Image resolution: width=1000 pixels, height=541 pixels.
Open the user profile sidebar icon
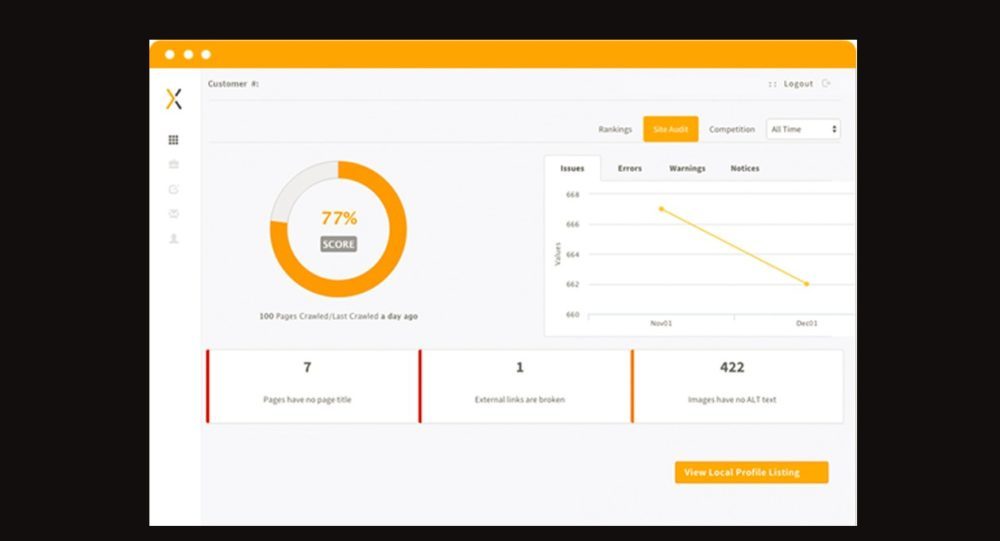point(174,239)
